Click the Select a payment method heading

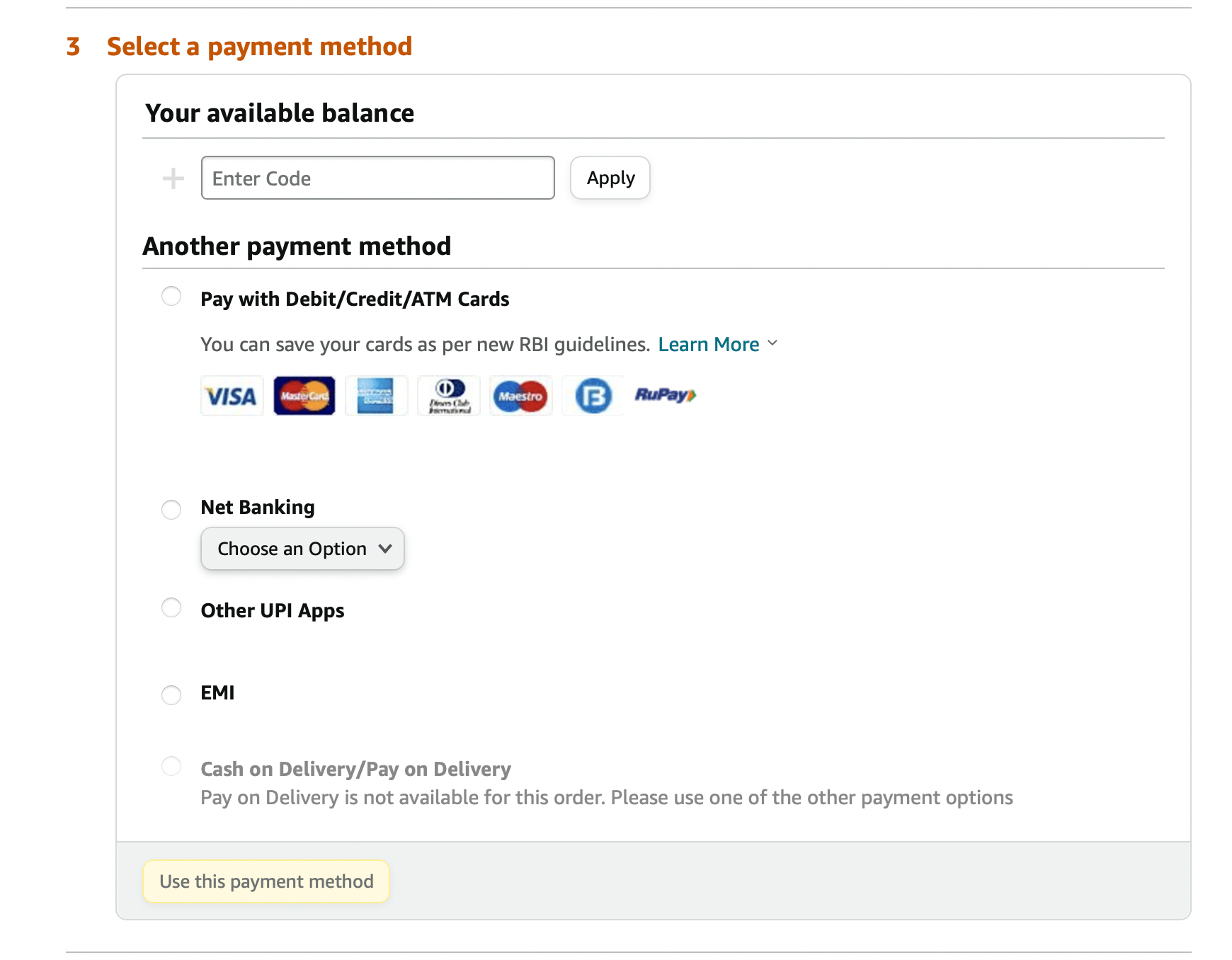(259, 47)
